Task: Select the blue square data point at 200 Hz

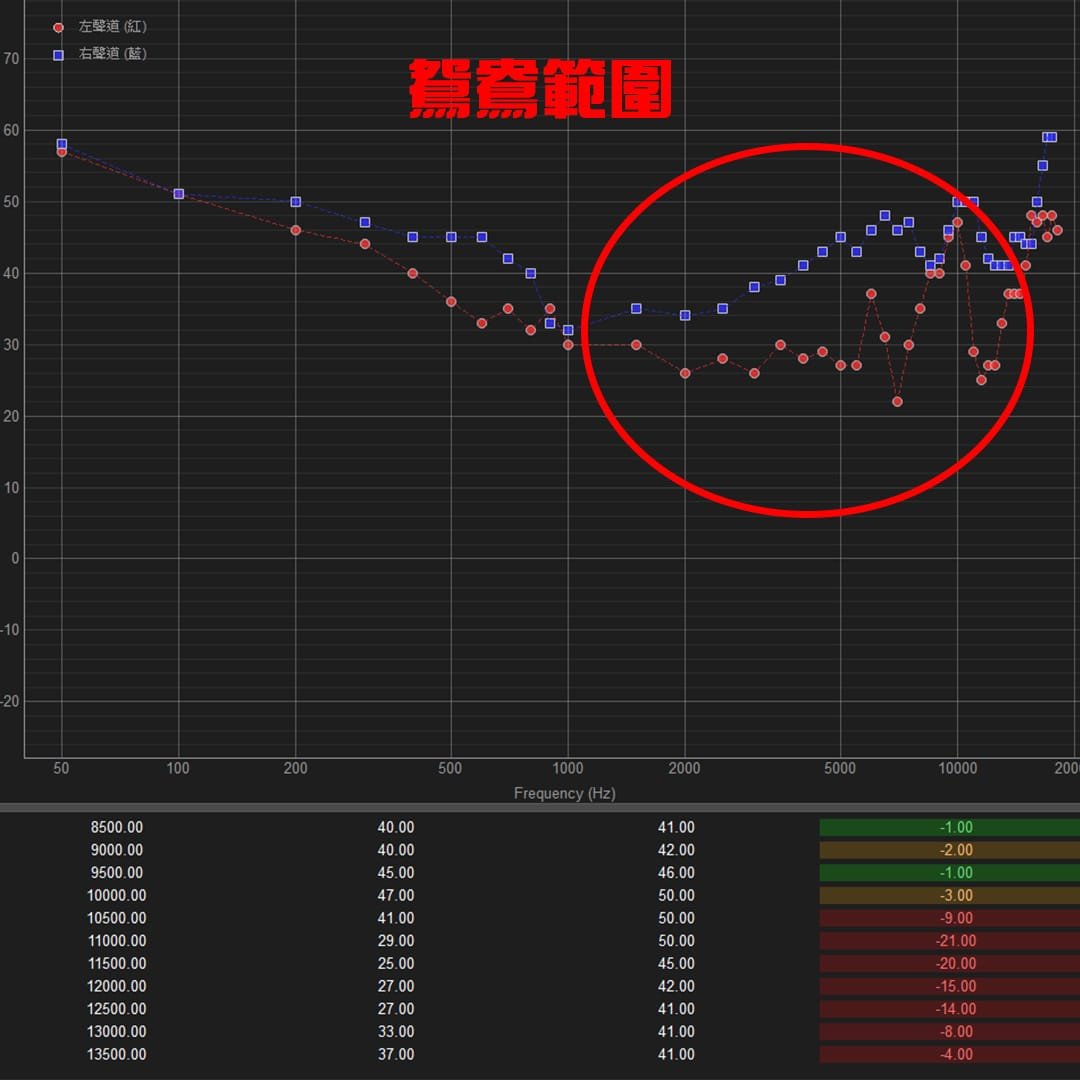Action: click(x=296, y=202)
